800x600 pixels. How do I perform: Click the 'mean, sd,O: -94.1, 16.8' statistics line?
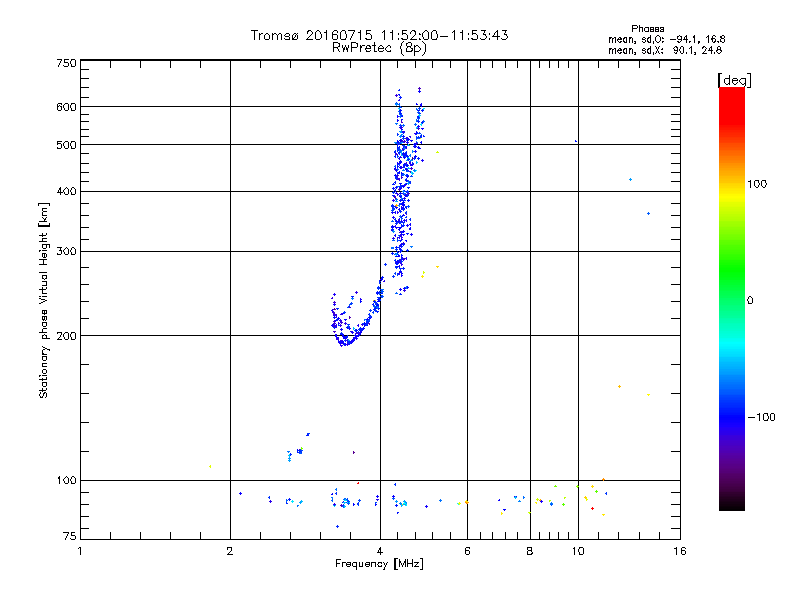click(667, 39)
